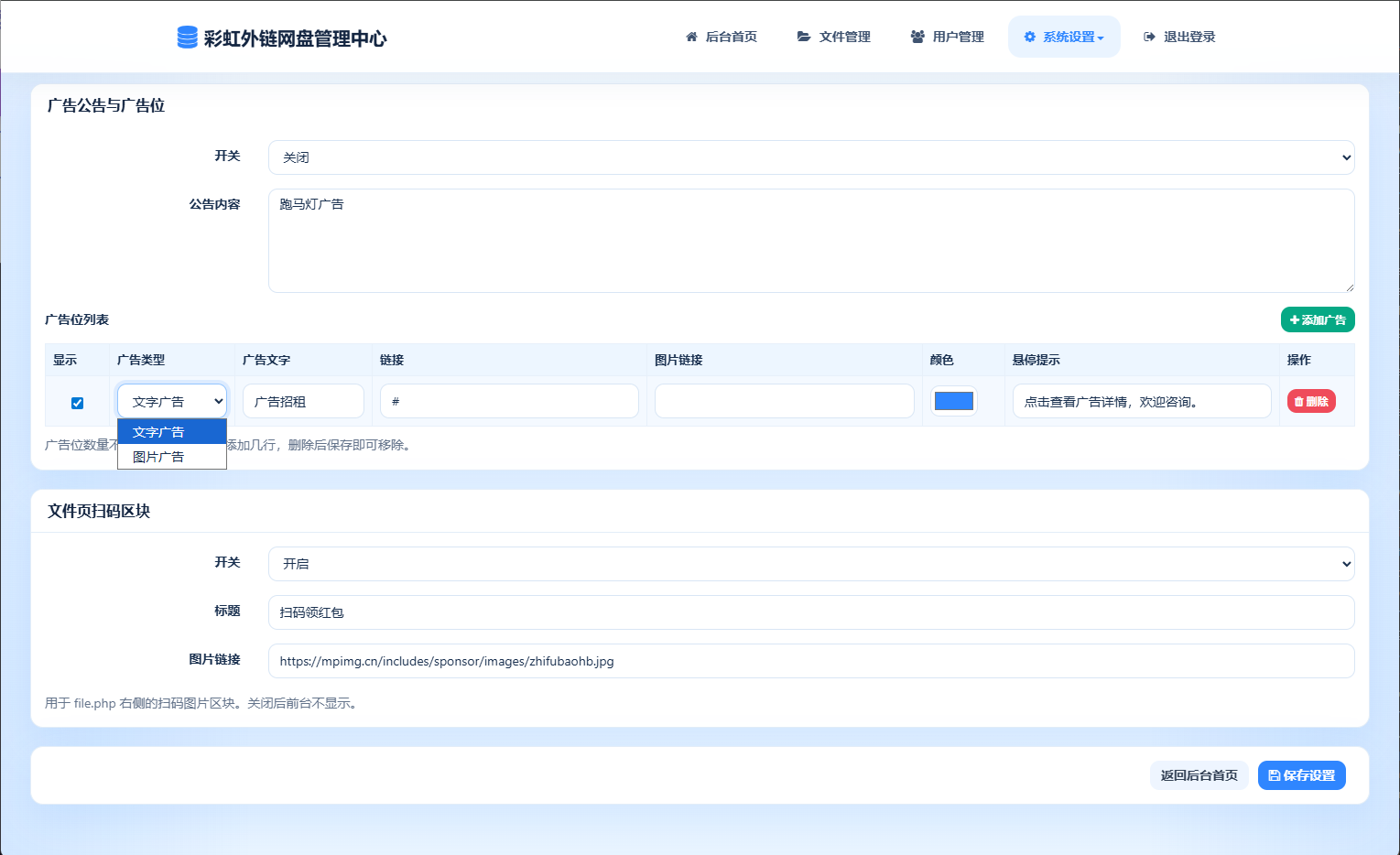The height and width of the screenshot is (855, 1400).
Task: Open the 扫码区块 开关 dropdown showing 开启
Action: [811, 564]
